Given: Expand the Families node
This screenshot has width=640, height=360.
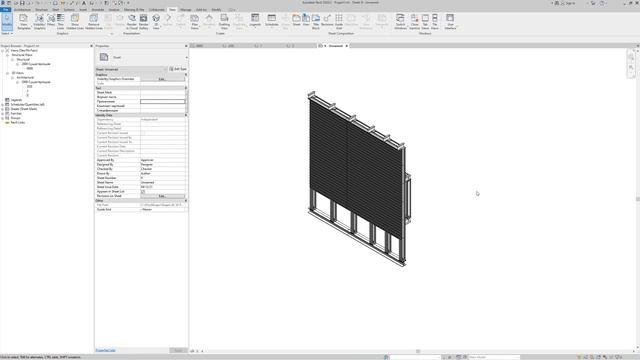Looking at the screenshot, I should coord(2,113).
